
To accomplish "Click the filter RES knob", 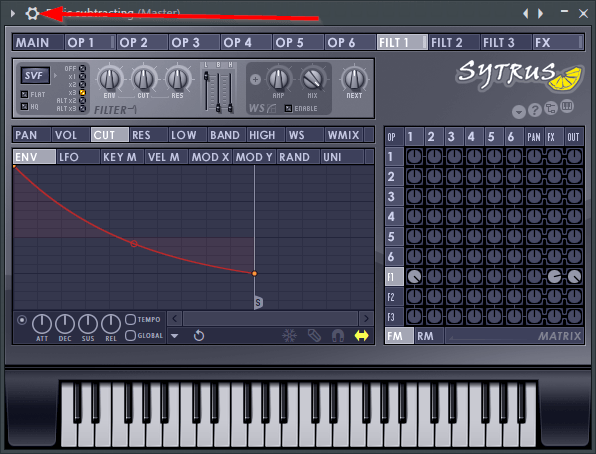I will pyautogui.click(x=177, y=78).
